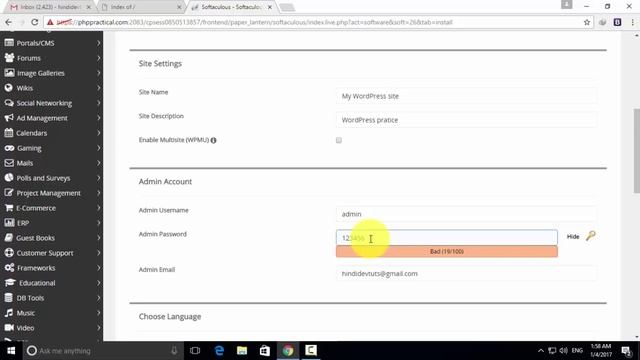Screen dimensions: 640x360
Task: Open File Explorer from the taskbar
Action: (242, 351)
